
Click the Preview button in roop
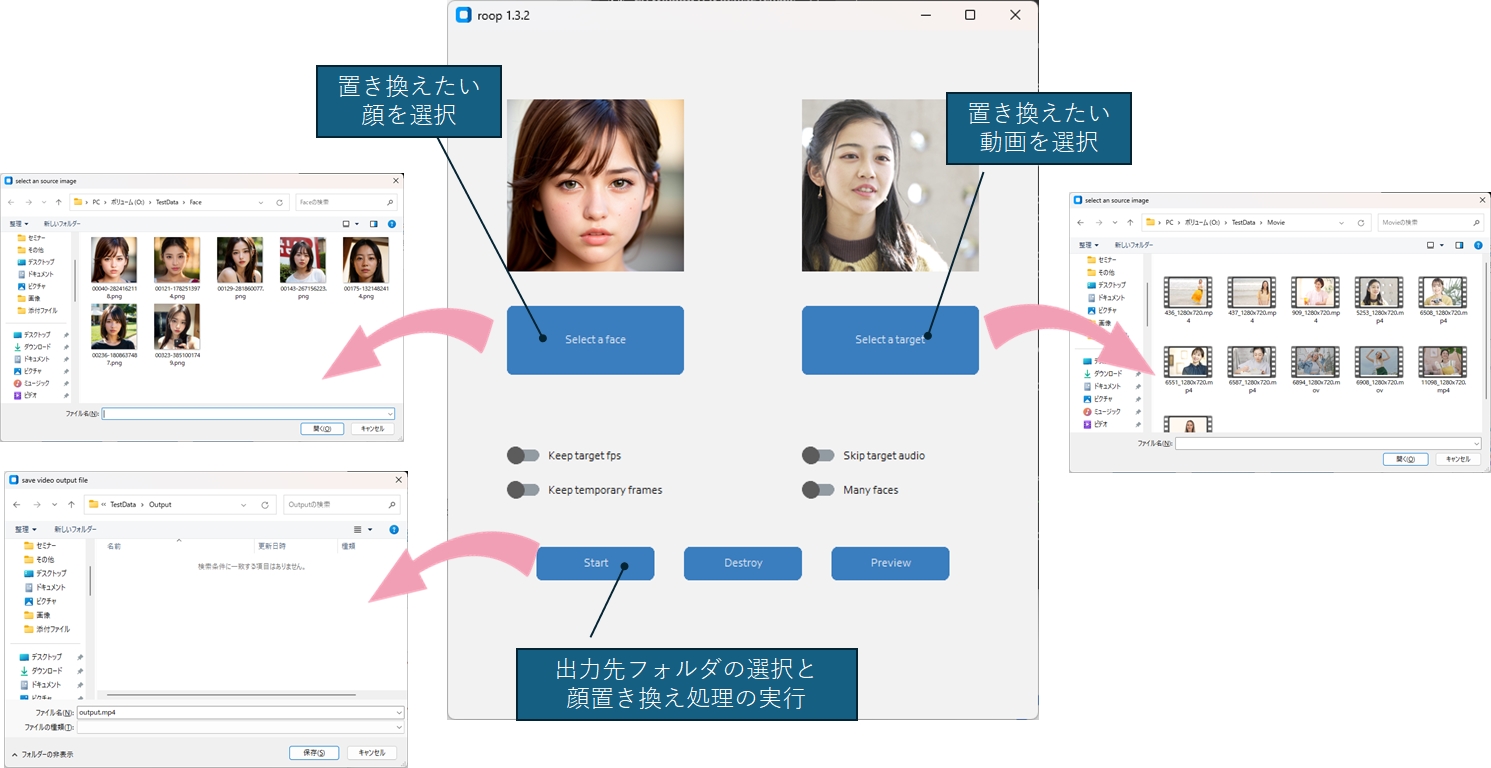point(889,563)
